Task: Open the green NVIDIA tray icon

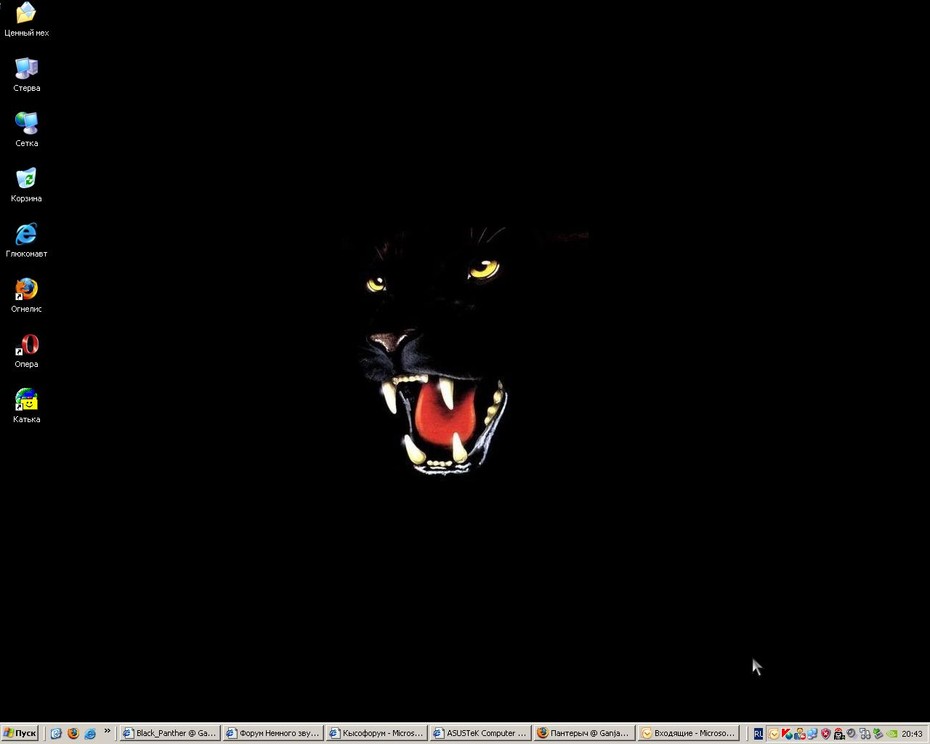Action: point(891,735)
